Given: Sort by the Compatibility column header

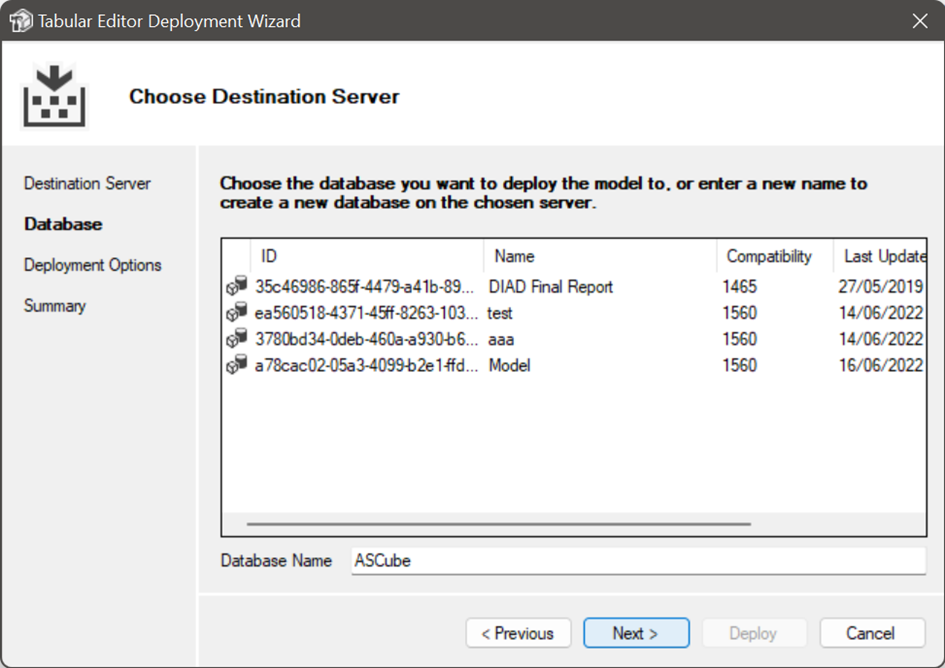Looking at the screenshot, I should click(x=774, y=257).
